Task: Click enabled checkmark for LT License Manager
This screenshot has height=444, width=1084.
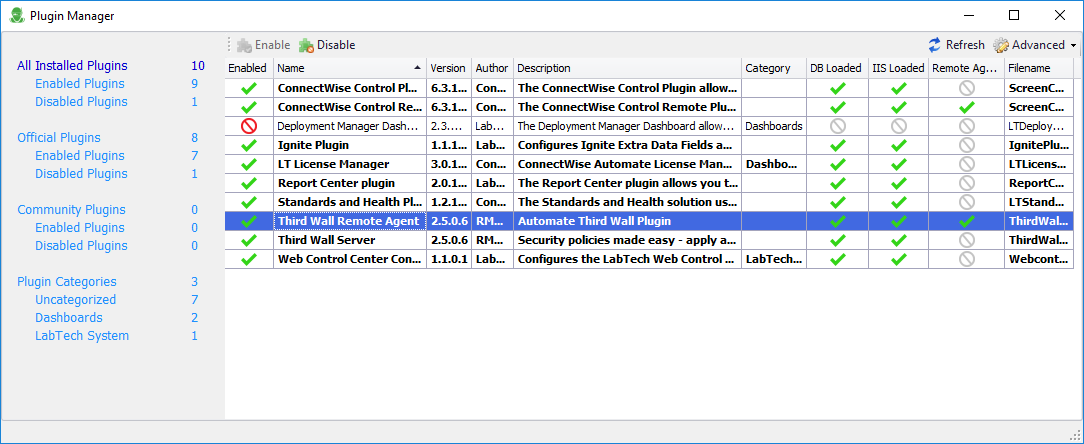Action: [x=249, y=164]
